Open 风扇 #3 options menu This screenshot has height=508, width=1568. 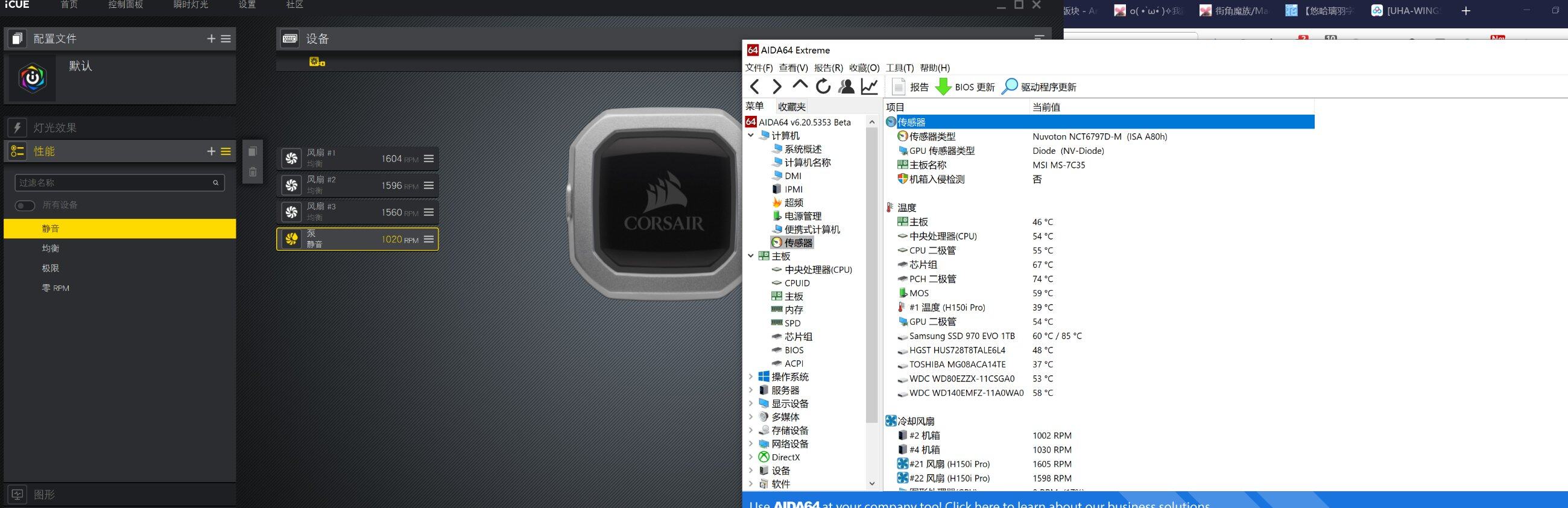tap(429, 212)
